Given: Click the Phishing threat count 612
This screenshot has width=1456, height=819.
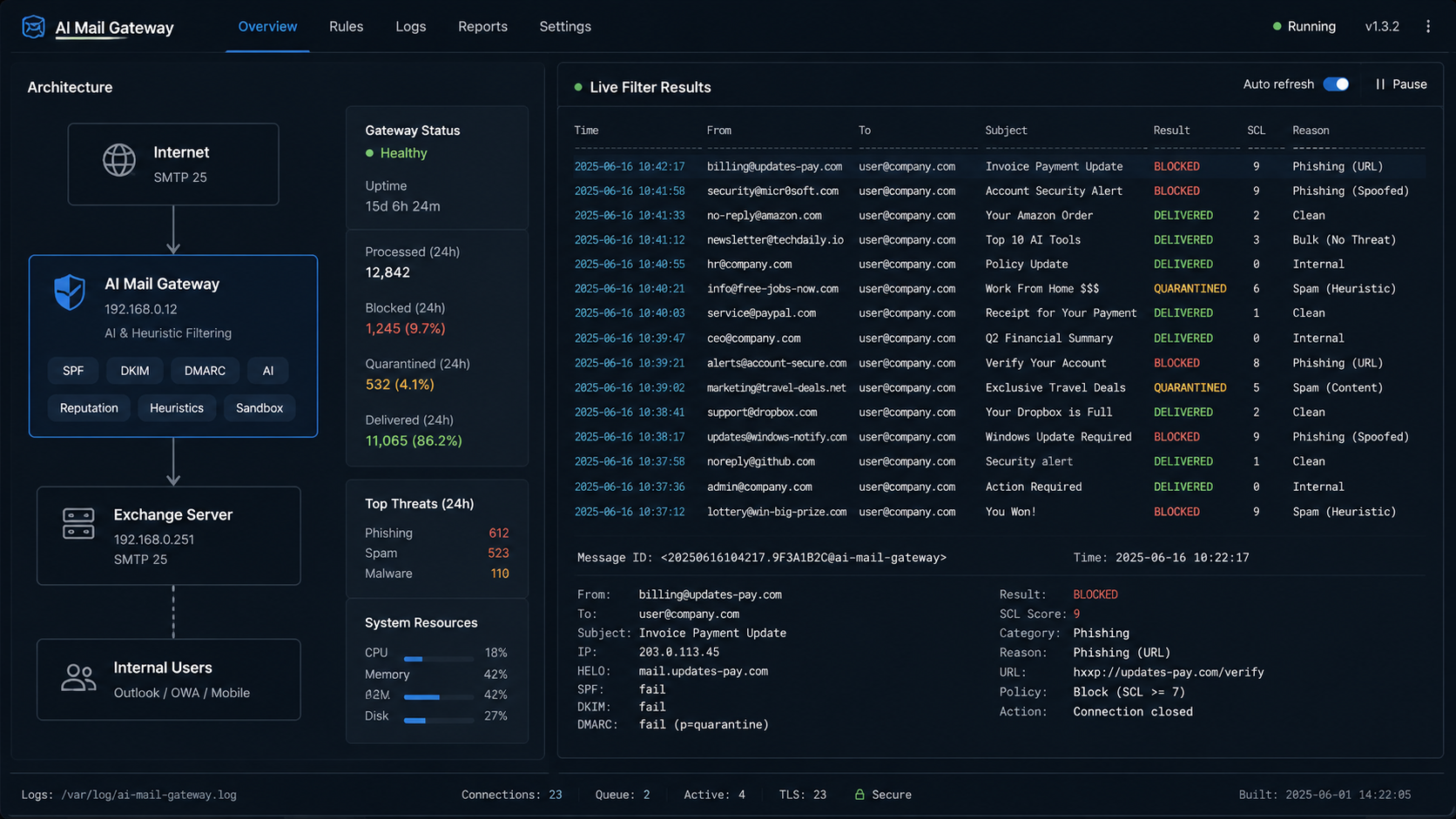Looking at the screenshot, I should pos(498,533).
